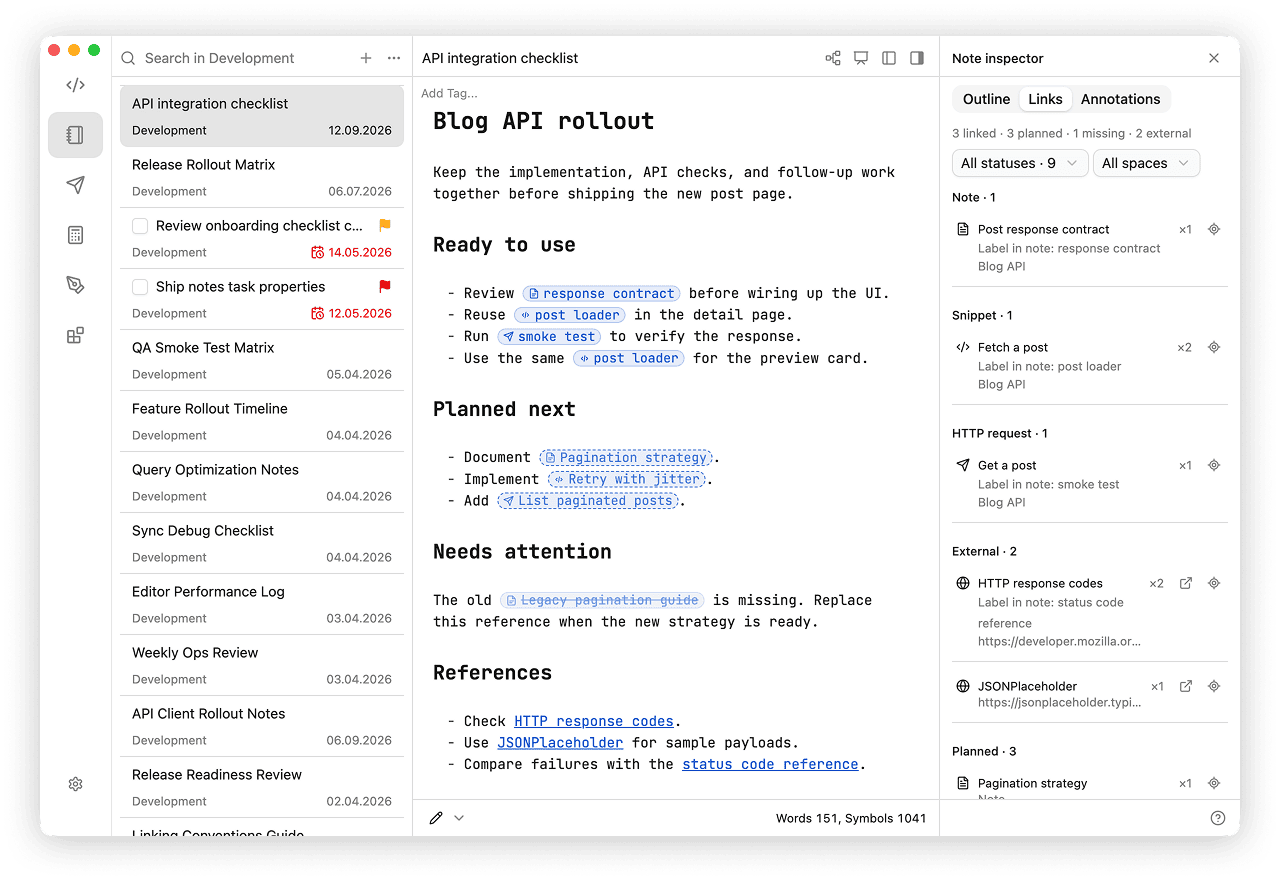Open the mind map view icon
The width and height of the screenshot is (1280, 880).
(x=833, y=58)
